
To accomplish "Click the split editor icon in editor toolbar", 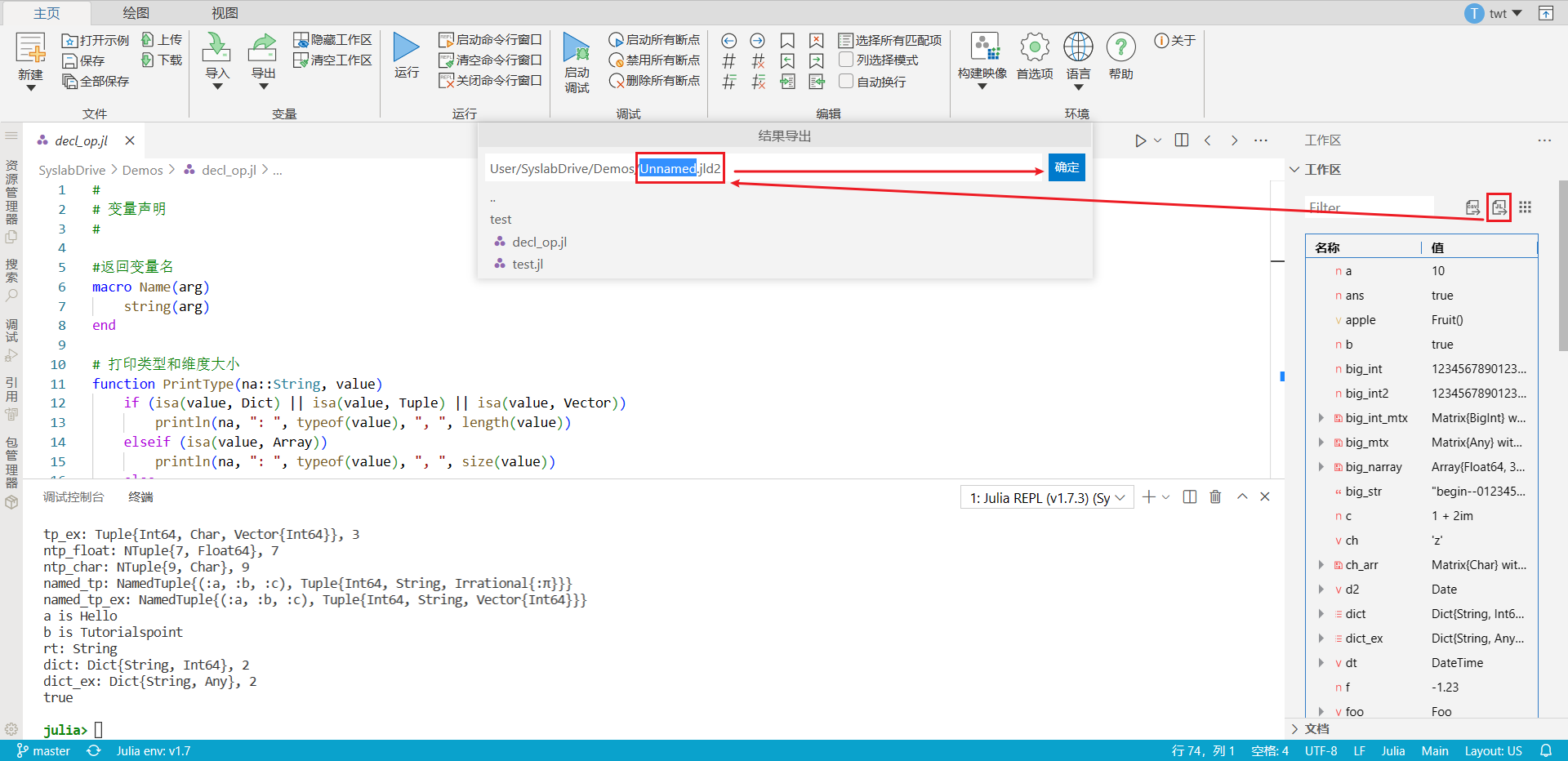I will pos(1181,140).
